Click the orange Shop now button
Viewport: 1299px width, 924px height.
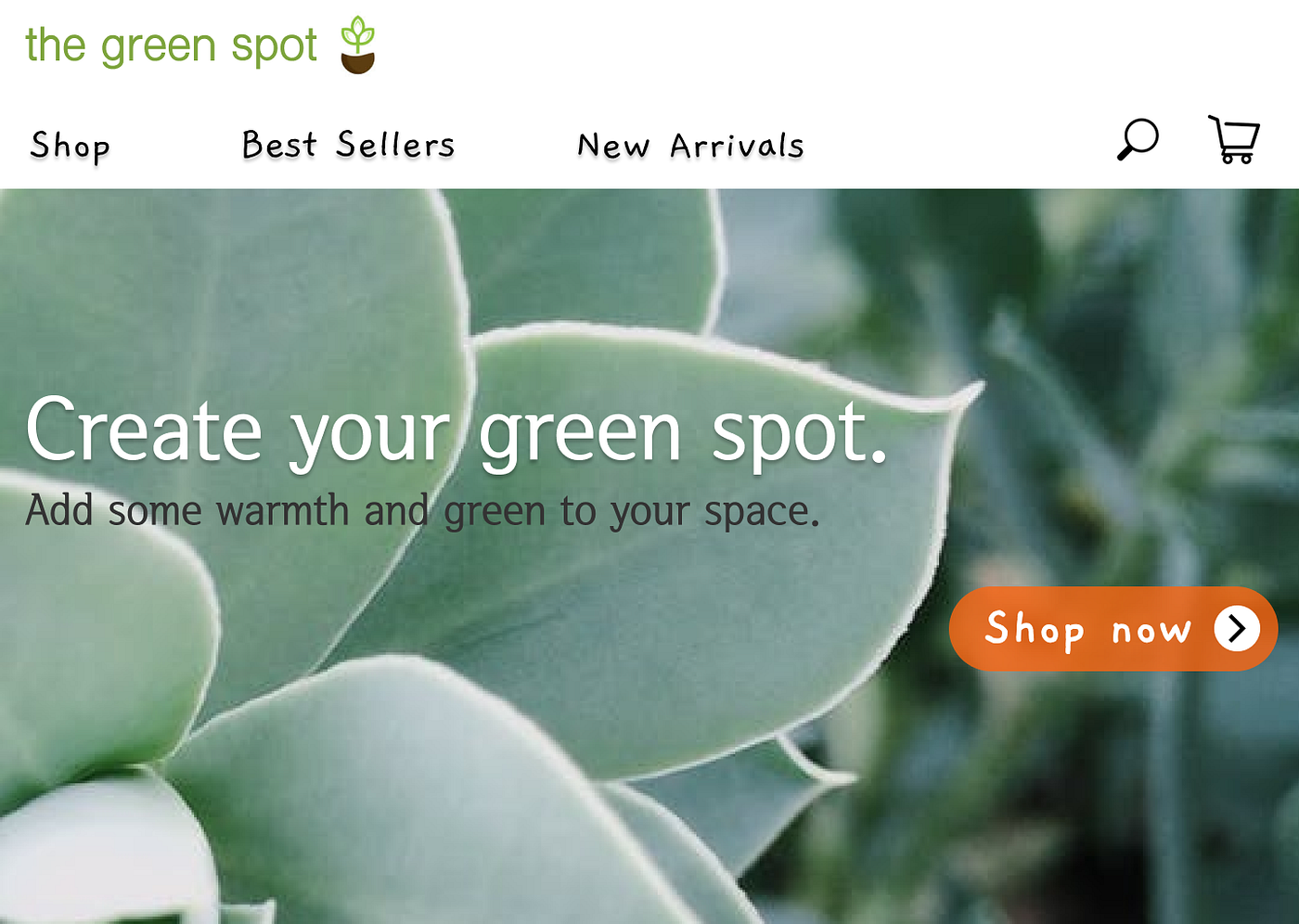point(1113,629)
